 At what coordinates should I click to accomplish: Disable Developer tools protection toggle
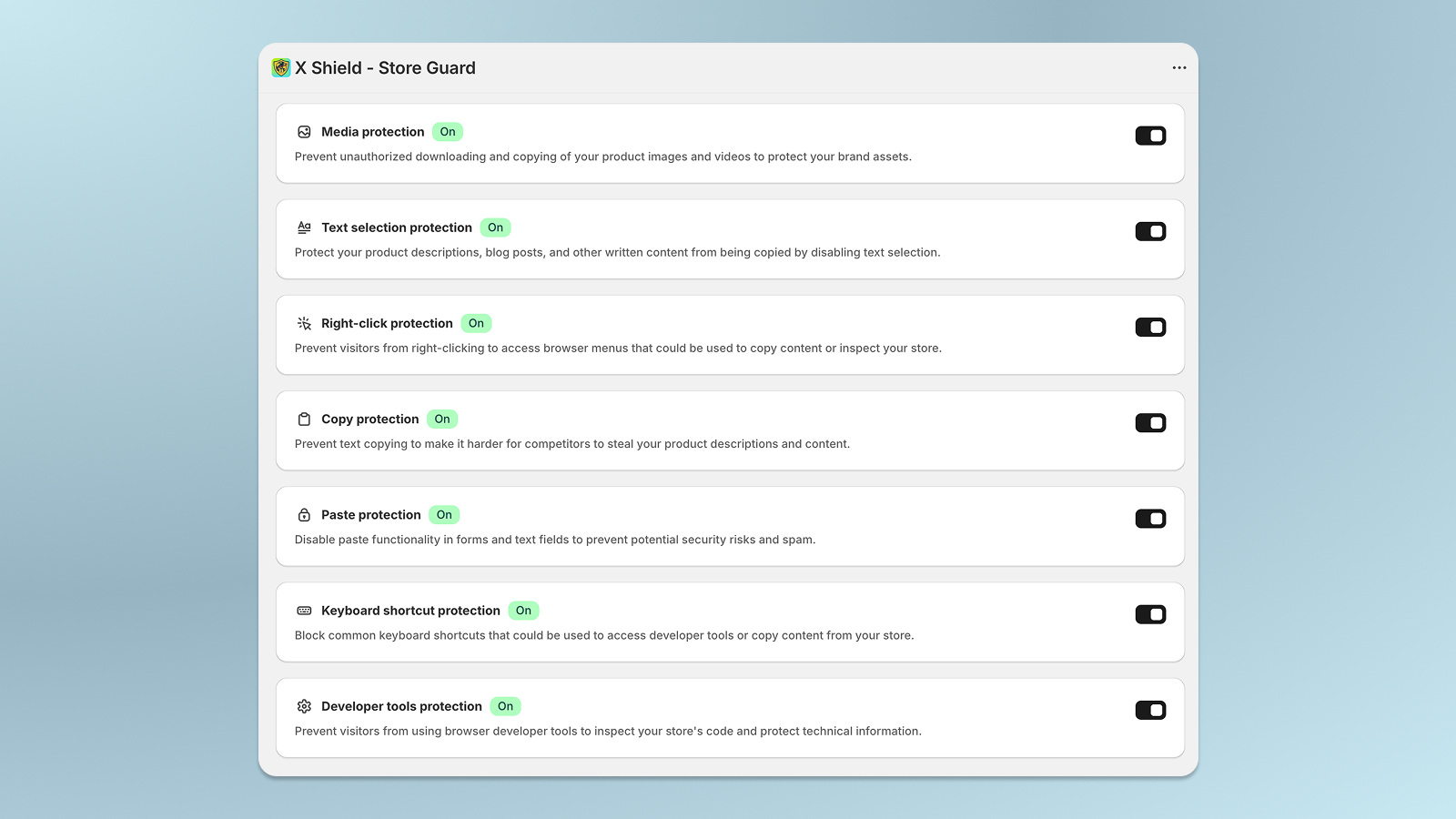(x=1150, y=710)
